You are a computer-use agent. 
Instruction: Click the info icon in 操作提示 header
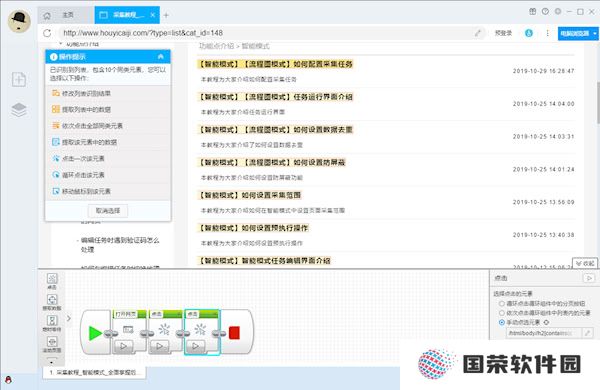tap(54, 57)
